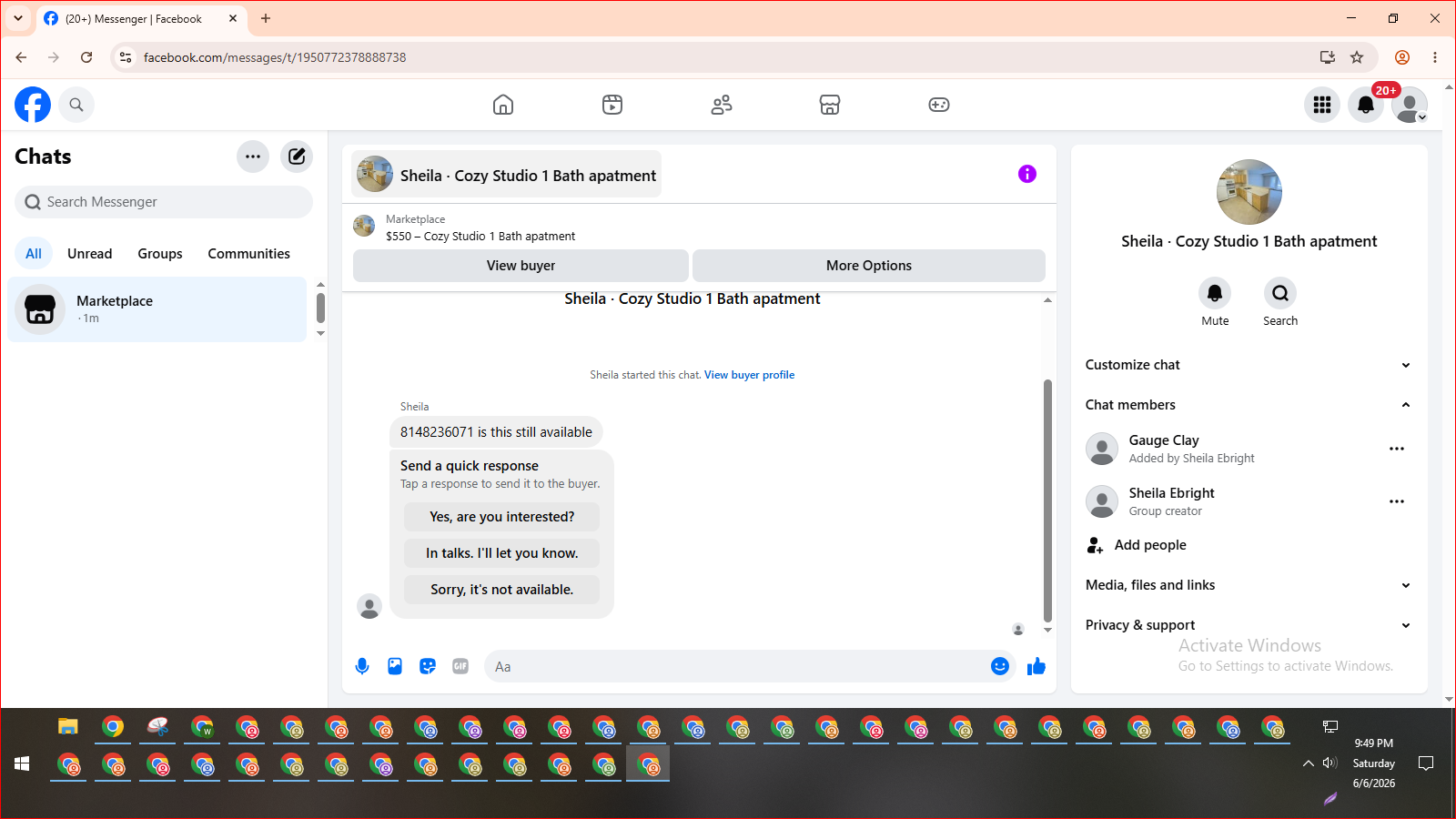Switch to the Communities tab
The height and width of the screenshot is (819, 1456).
coord(249,254)
